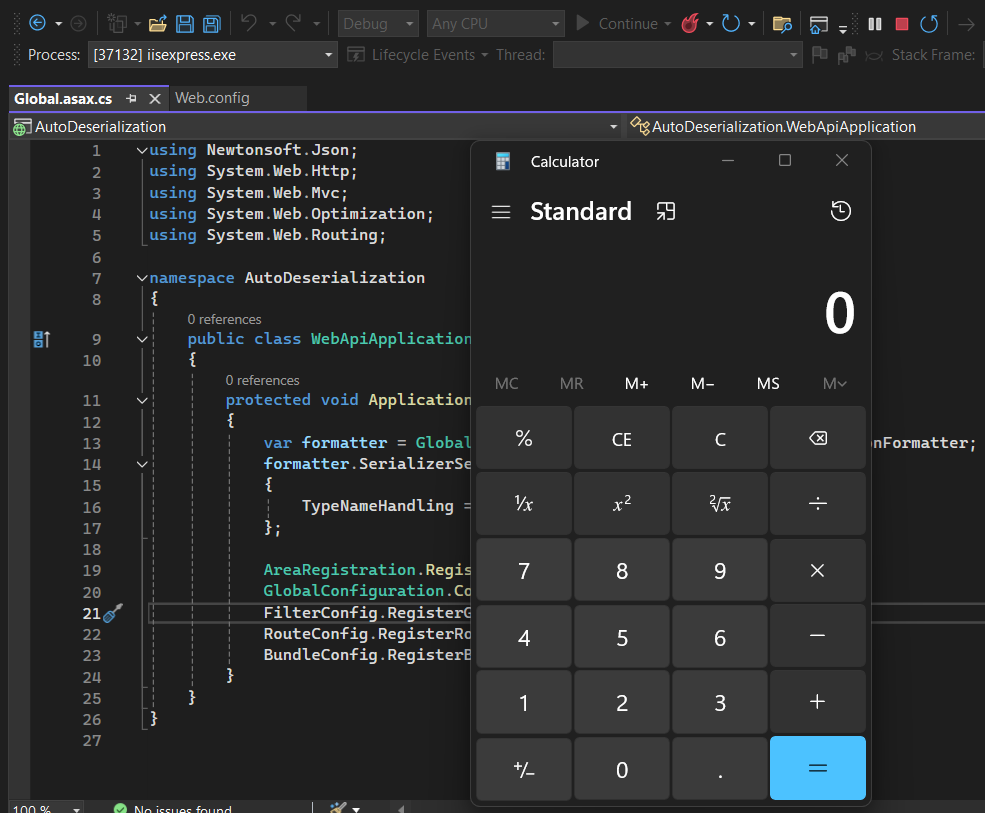Click the Save All toolbar icon

[212, 24]
